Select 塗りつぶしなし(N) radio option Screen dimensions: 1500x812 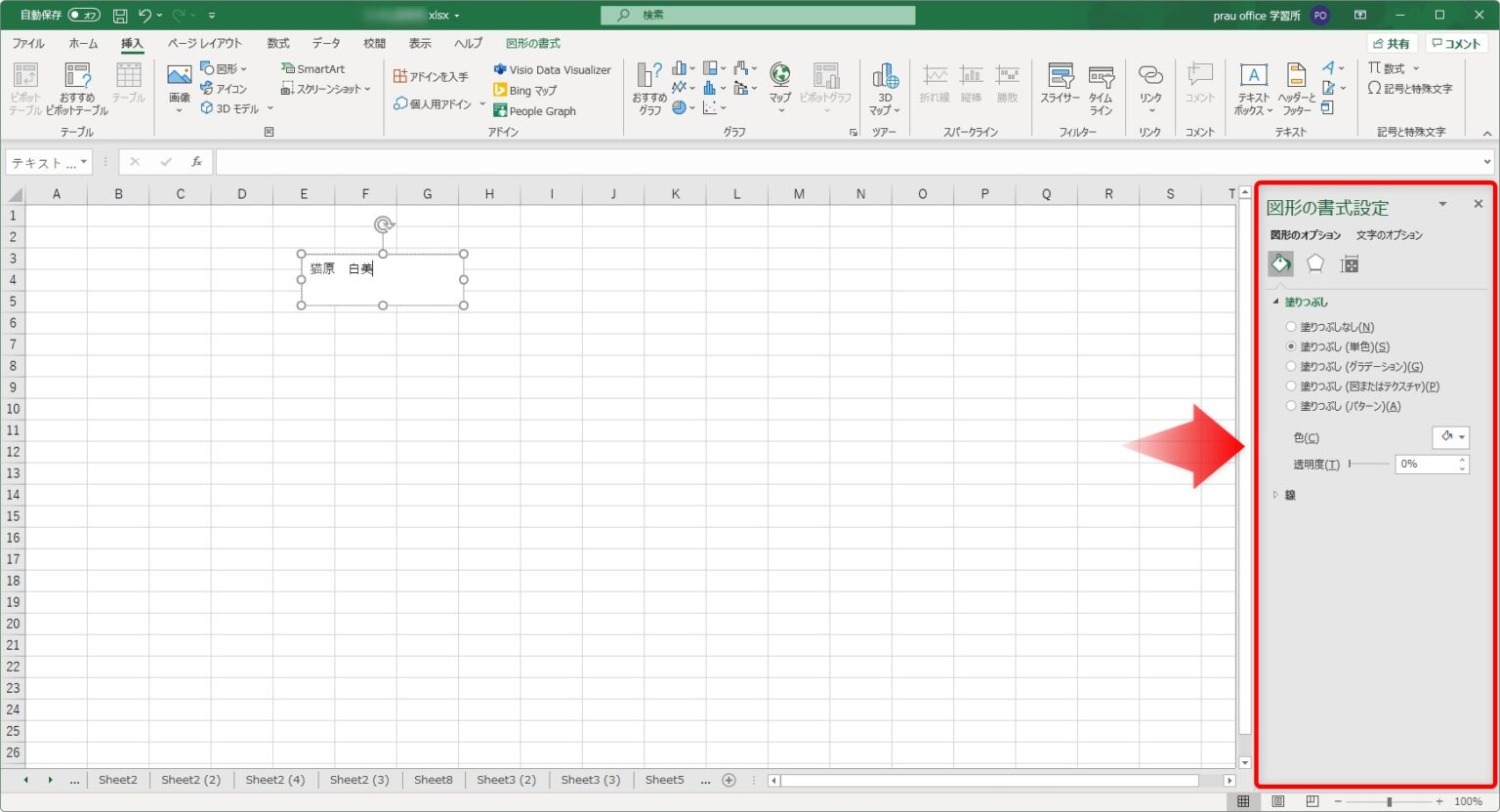(x=1291, y=327)
